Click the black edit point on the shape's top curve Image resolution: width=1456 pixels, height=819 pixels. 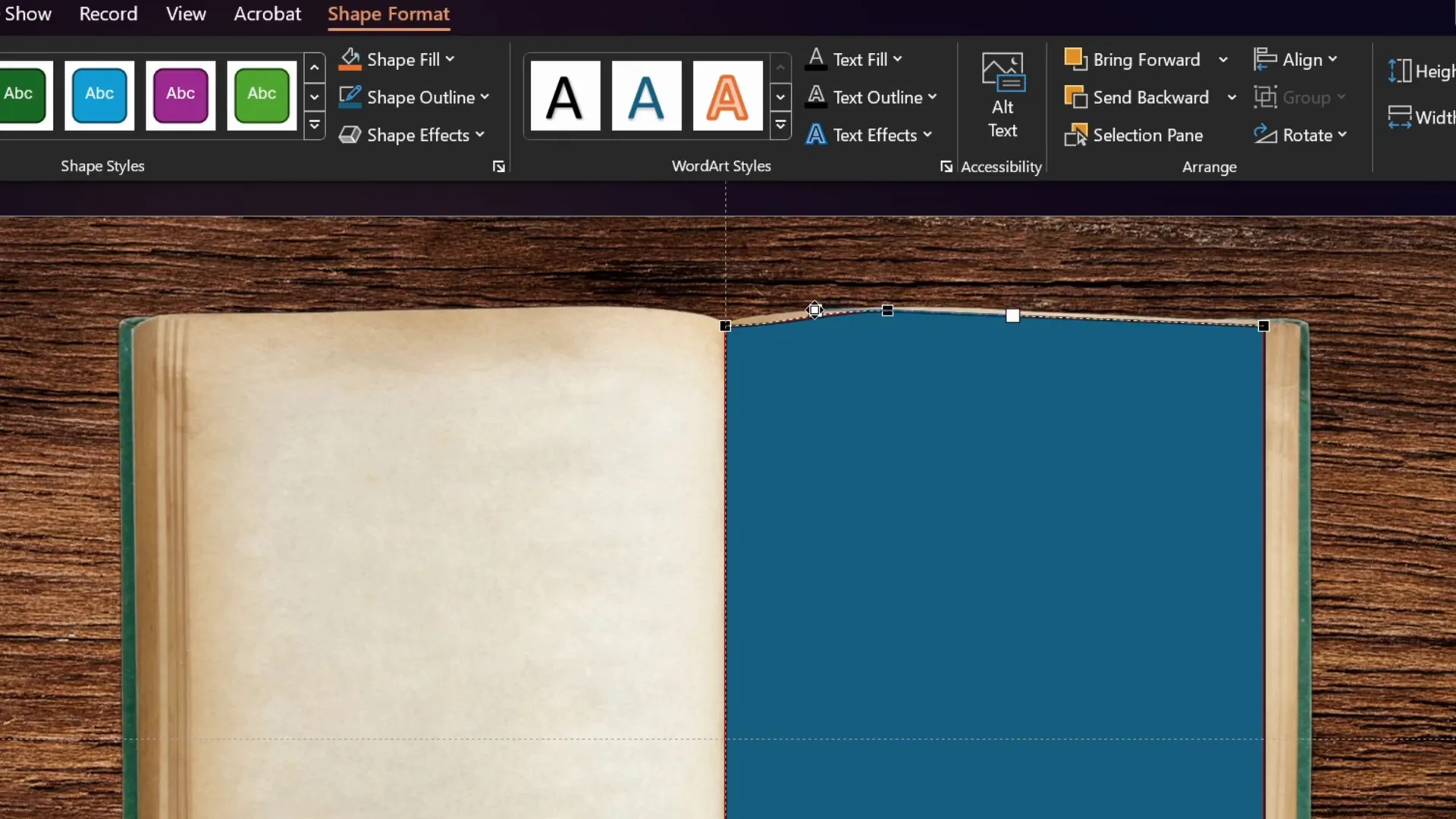(x=887, y=310)
